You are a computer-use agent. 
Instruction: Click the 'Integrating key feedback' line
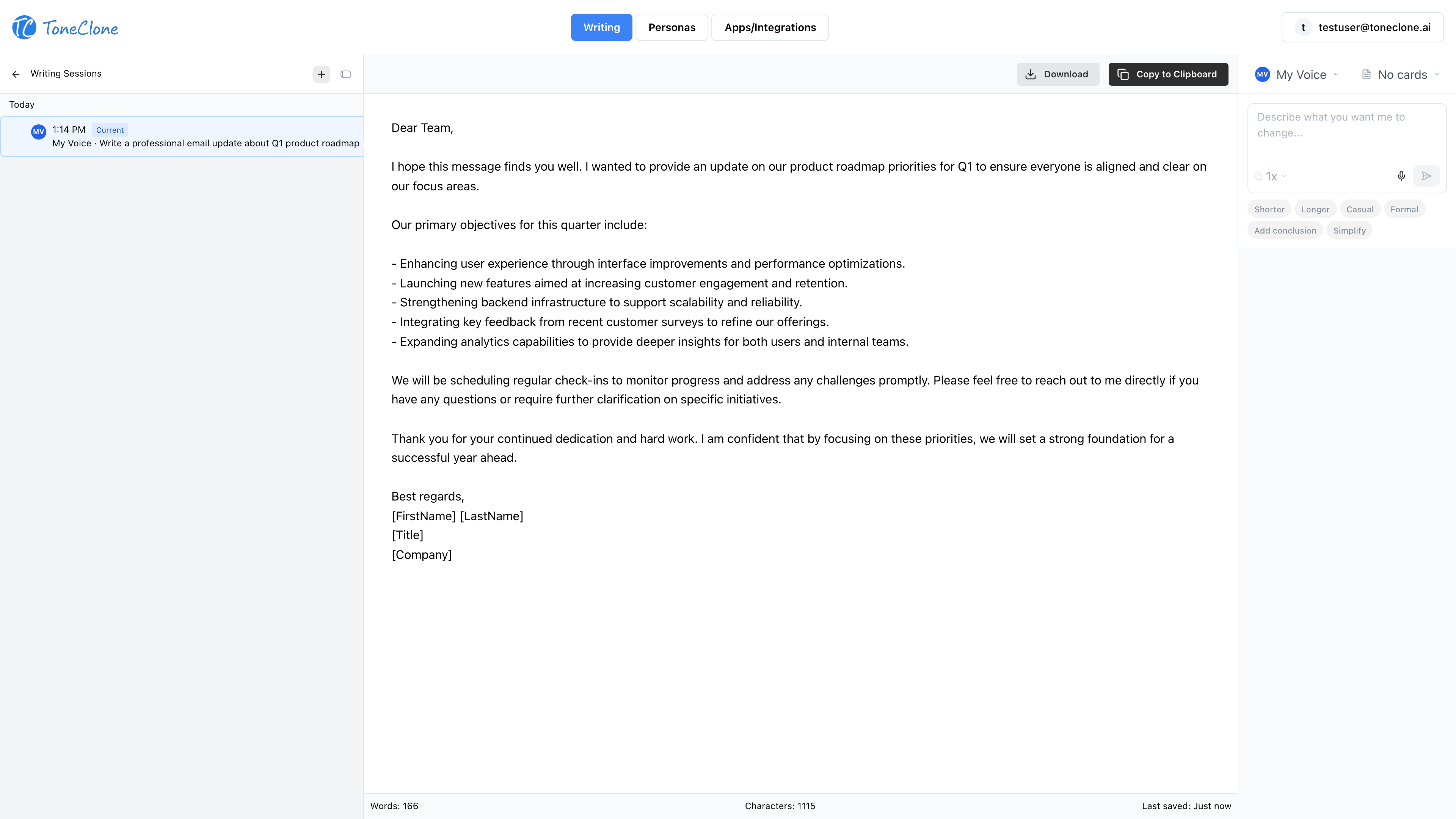click(610, 322)
